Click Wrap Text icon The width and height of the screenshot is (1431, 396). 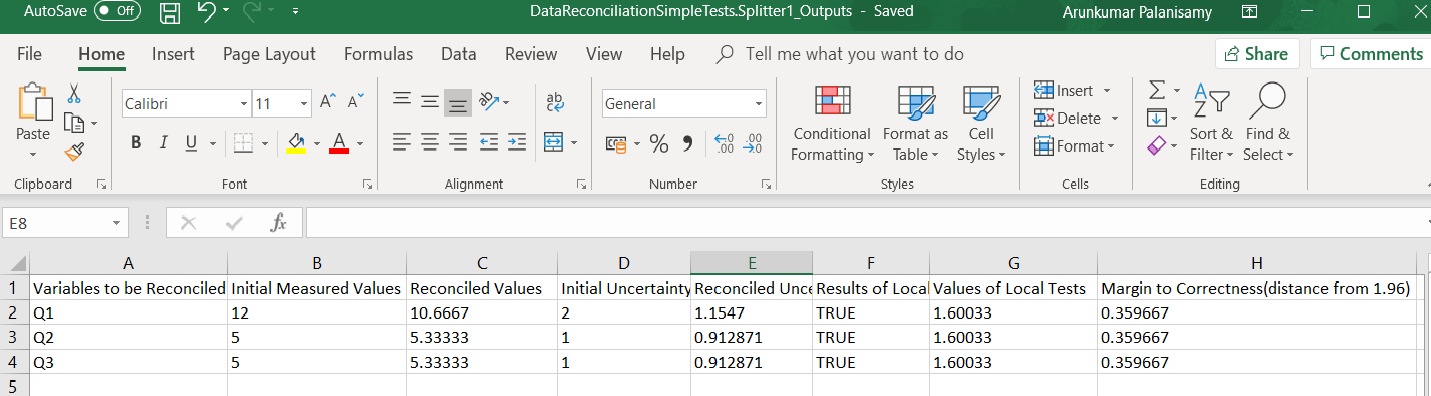[555, 101]
